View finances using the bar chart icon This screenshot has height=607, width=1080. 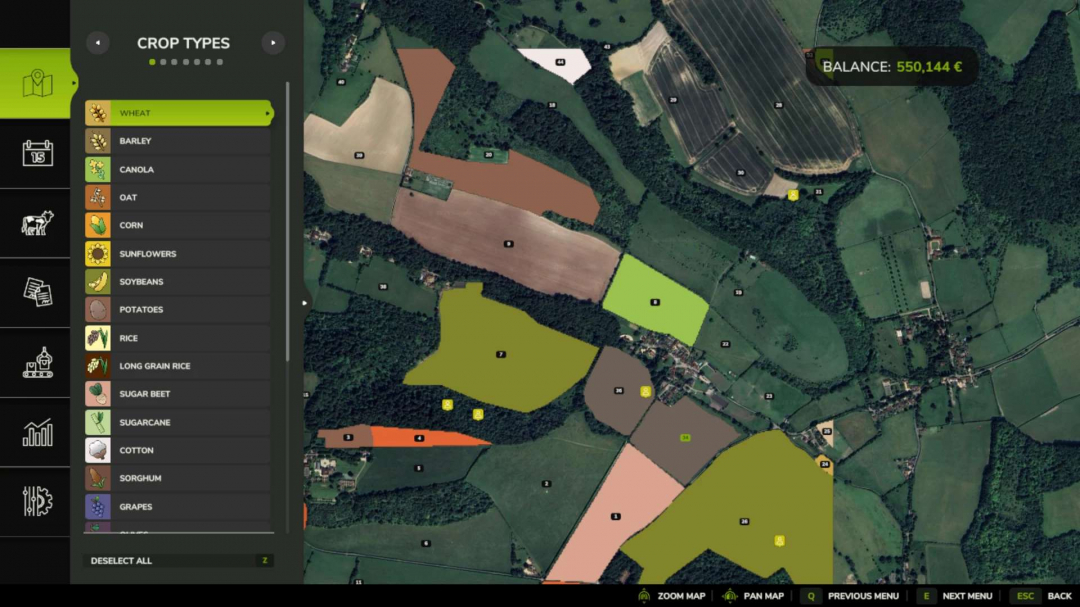(36, 432)
